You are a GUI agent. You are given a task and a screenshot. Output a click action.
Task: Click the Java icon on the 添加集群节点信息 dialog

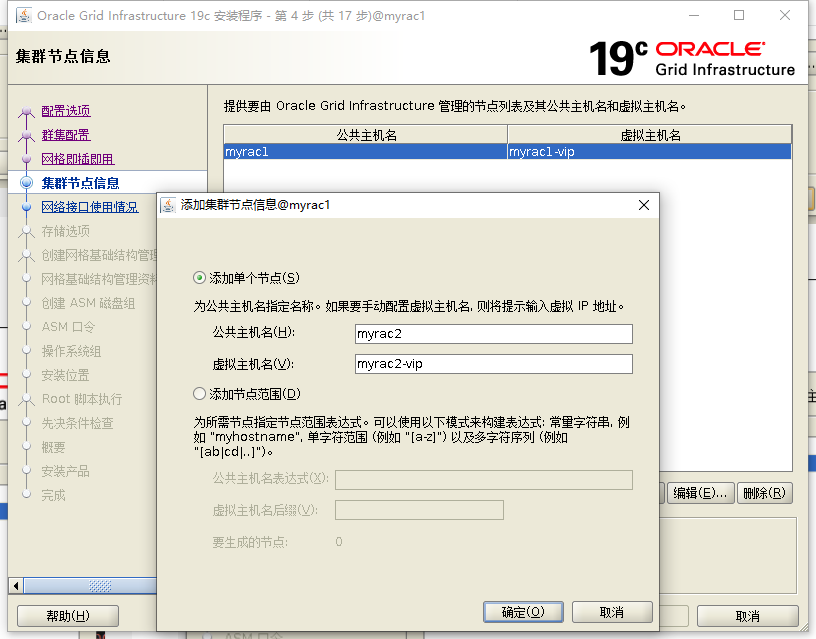click(x=168, y=205)
